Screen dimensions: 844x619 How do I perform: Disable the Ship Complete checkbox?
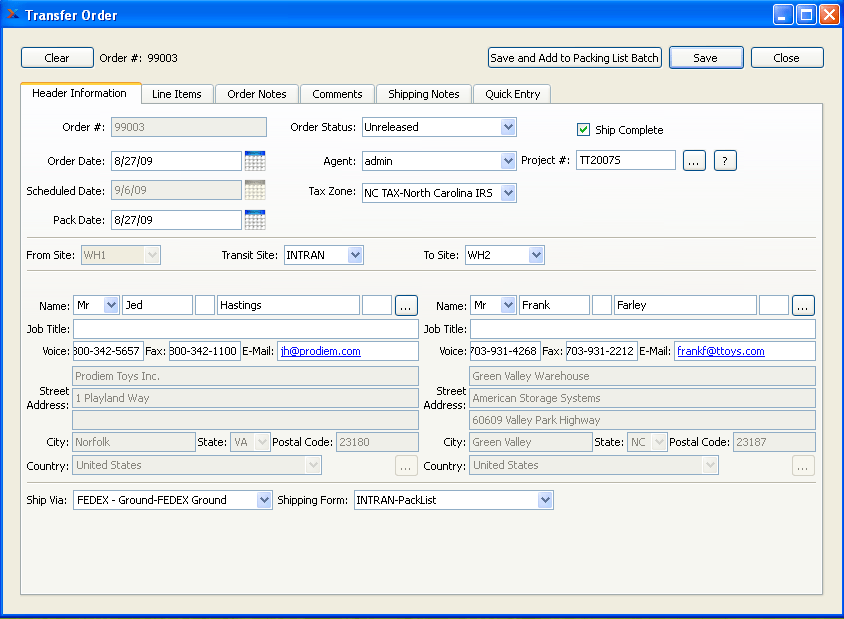[x=583, y=130]
